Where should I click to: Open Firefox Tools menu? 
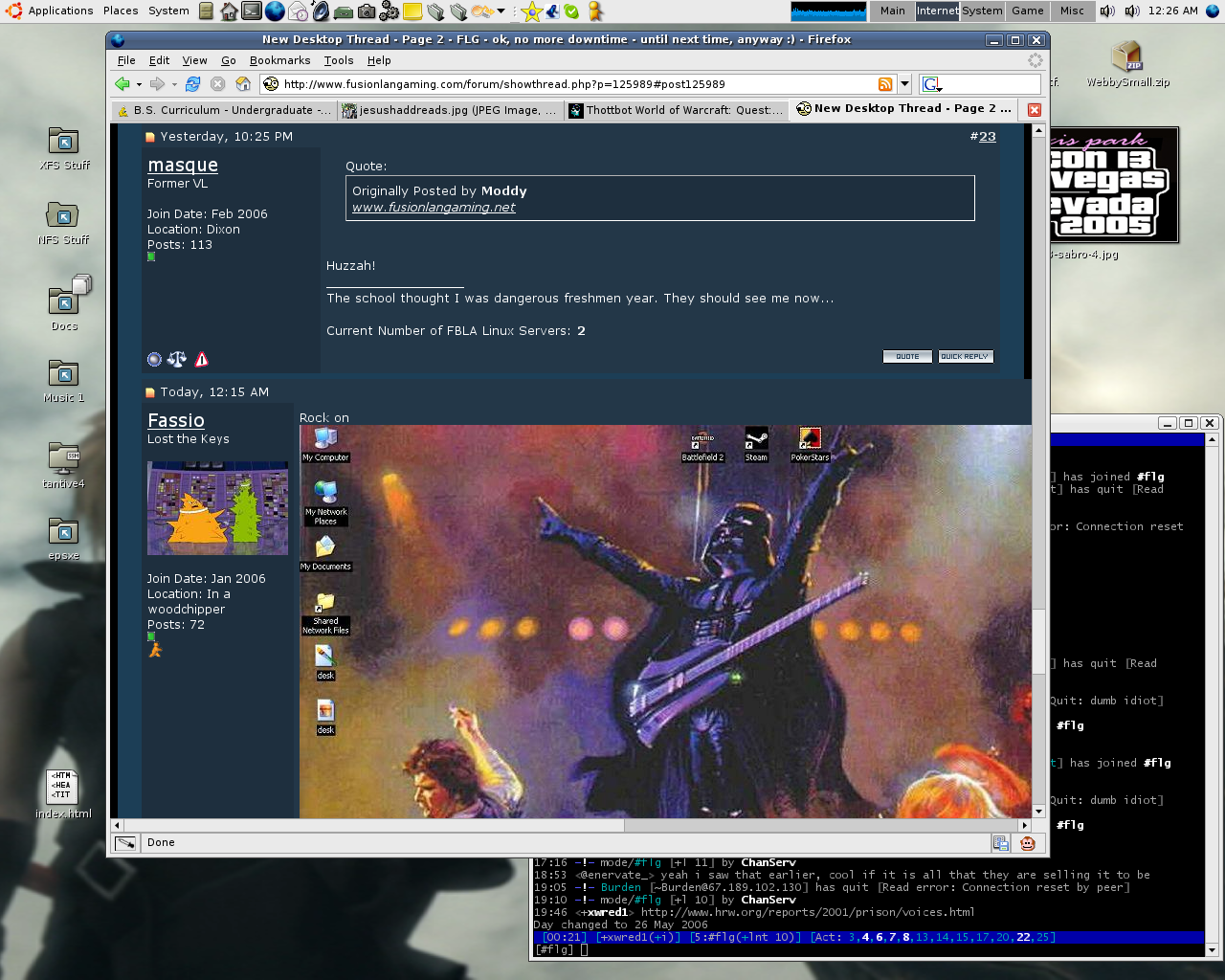(339, 60)
